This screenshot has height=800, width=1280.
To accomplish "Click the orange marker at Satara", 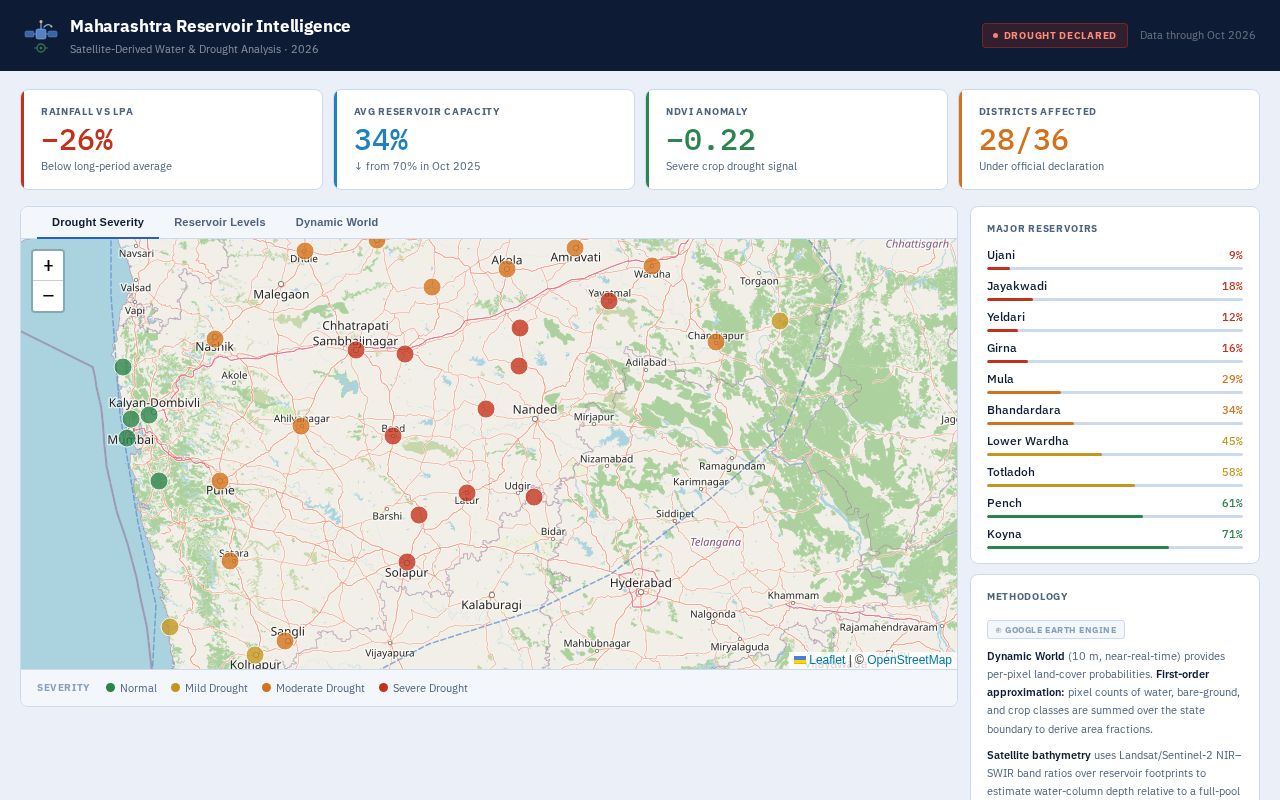I will pos(230,561).
